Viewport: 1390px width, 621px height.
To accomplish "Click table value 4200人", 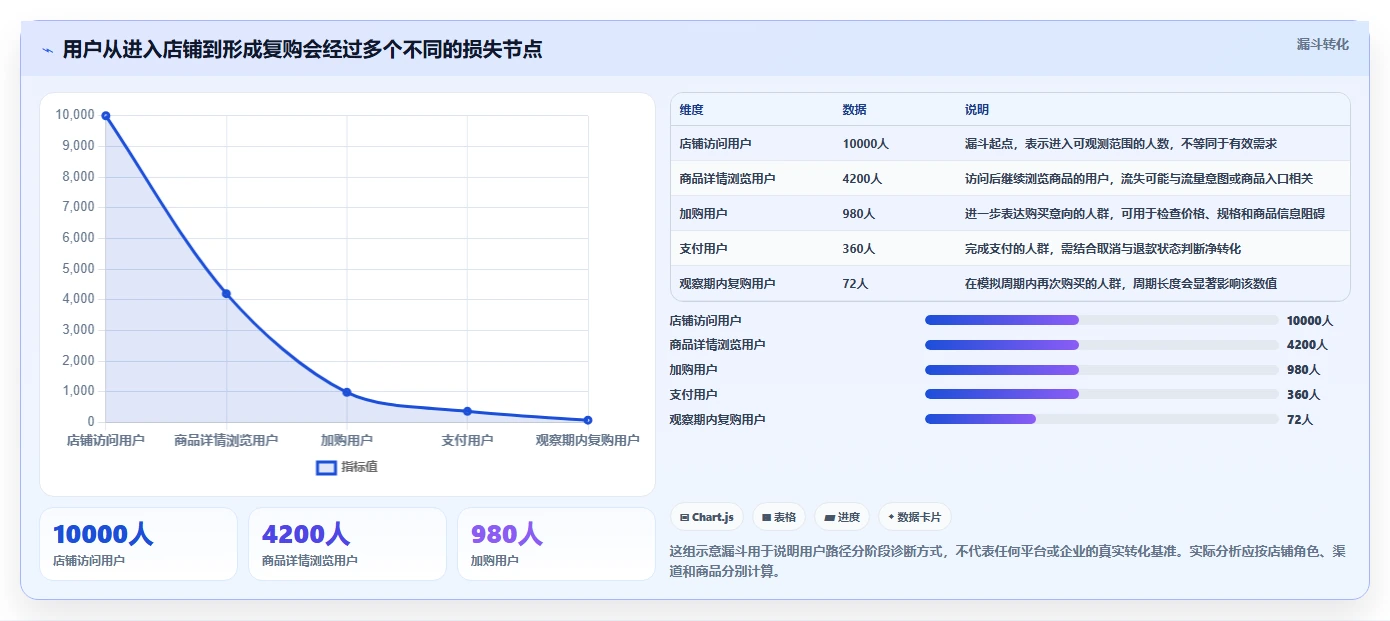I will [862, 179].
